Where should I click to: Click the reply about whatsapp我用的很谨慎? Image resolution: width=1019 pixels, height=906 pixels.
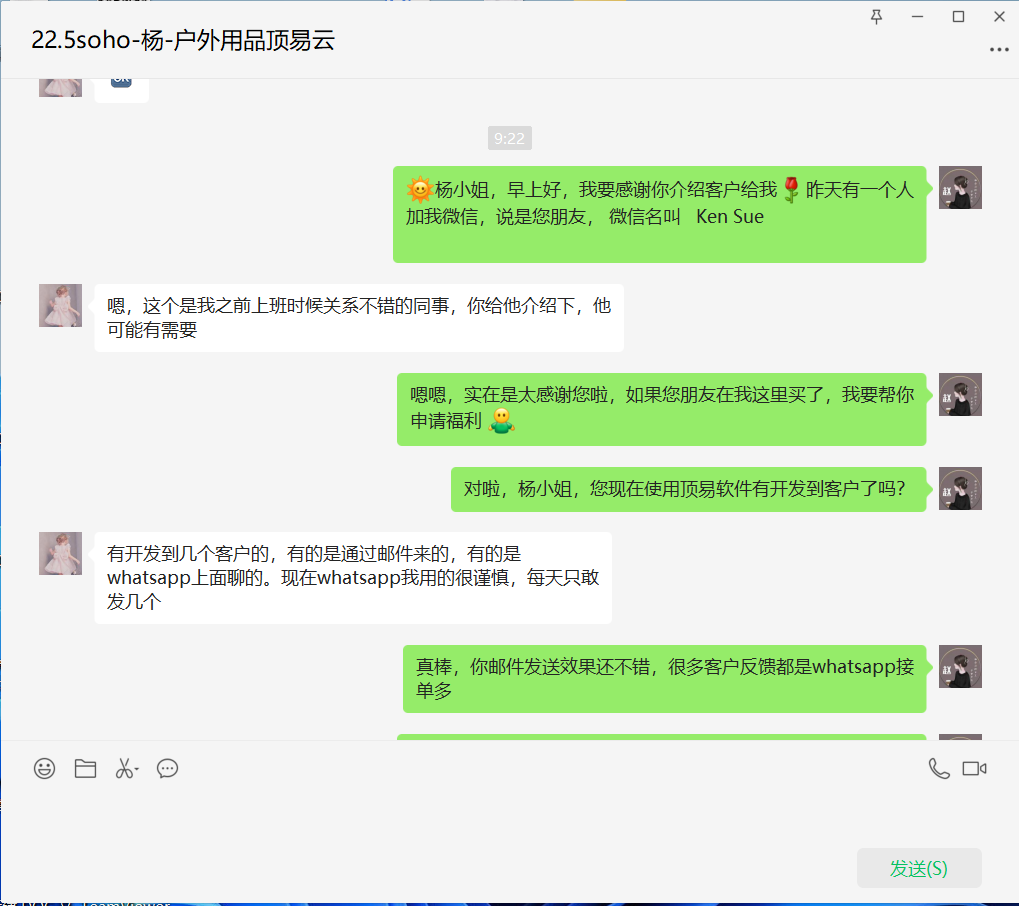pos(353,578)
